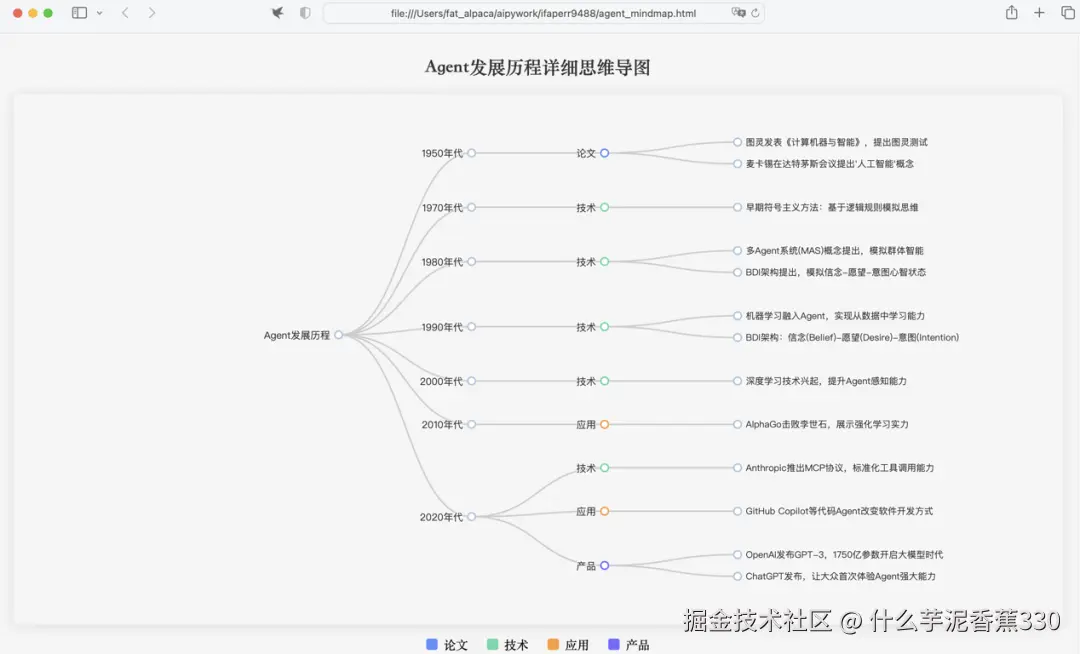Screen dimensions: 1080x654
Task: Open a new tab with the plus icon
Action: pyautogui.click(x=1039, y=14)
